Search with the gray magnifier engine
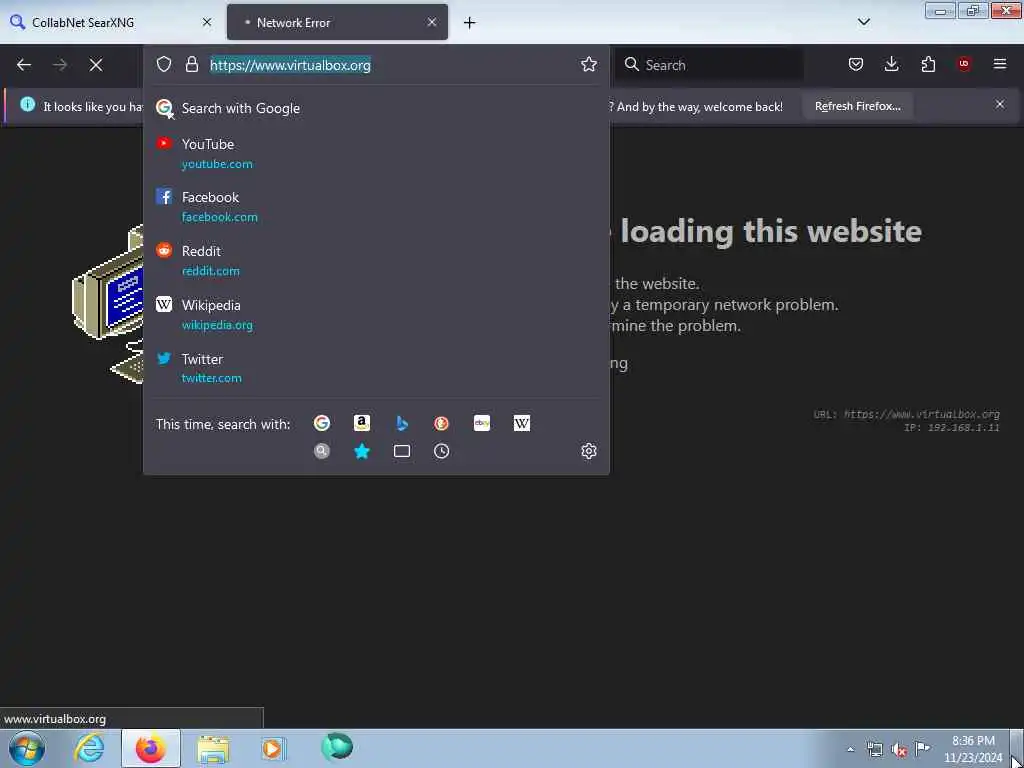 [x=322, y=451]
